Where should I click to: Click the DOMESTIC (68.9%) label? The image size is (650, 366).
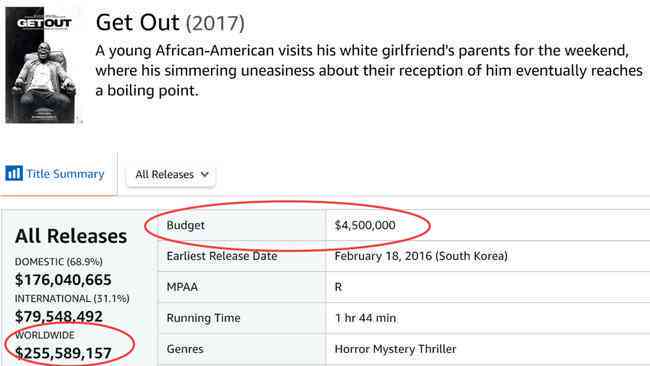58,262
